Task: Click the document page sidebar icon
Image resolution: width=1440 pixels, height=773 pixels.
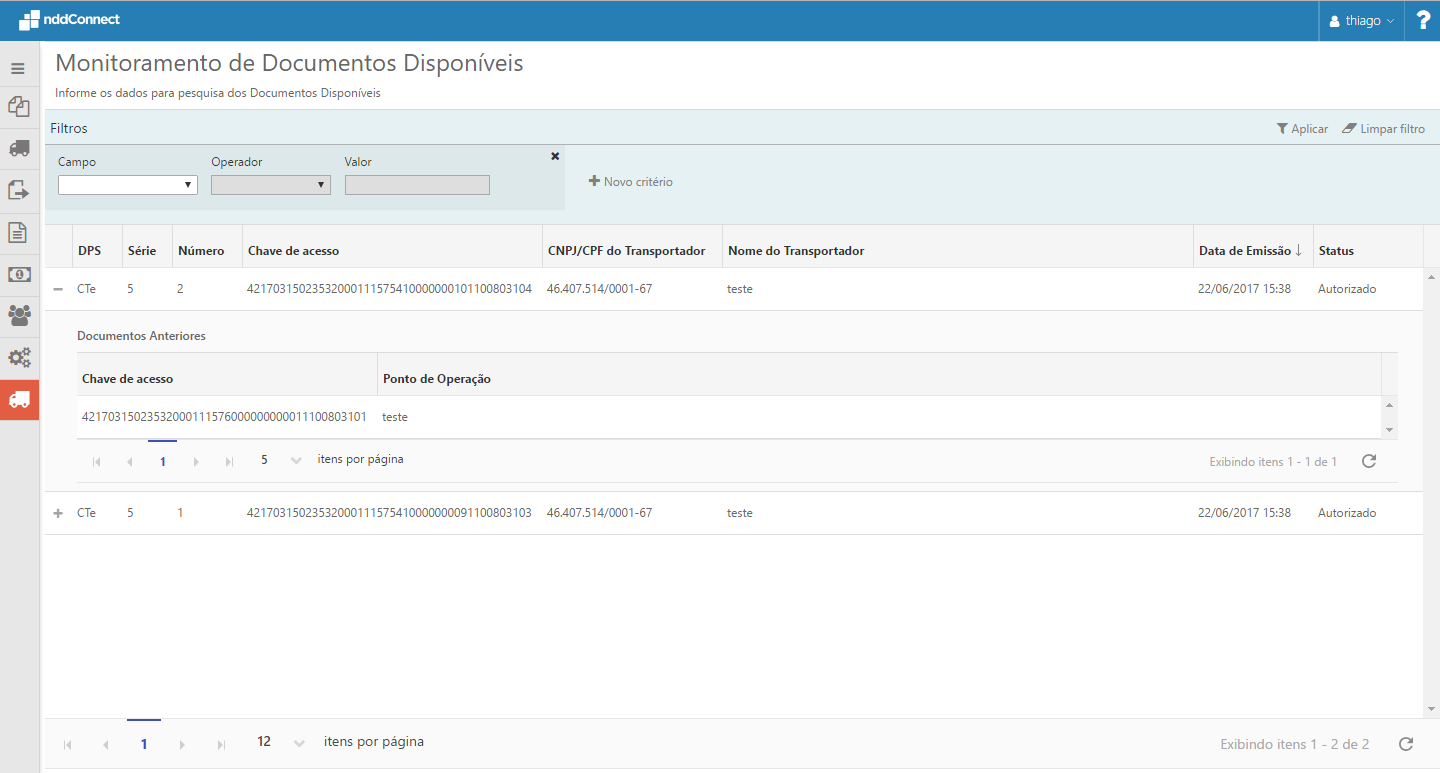Action: pos(19,232)
